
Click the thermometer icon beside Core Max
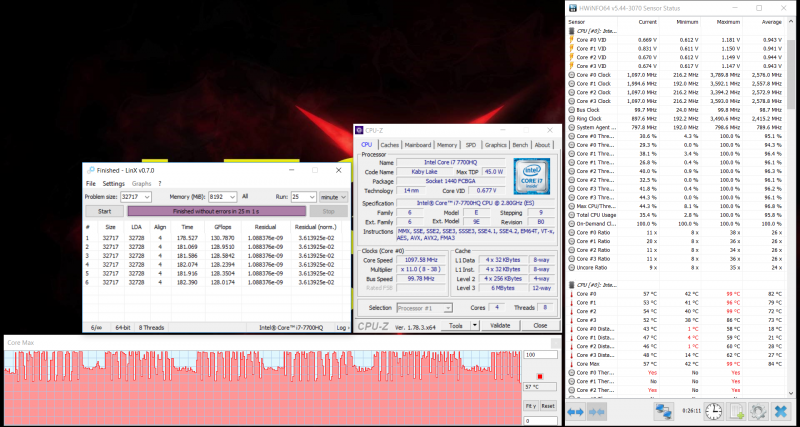[571, 364]
